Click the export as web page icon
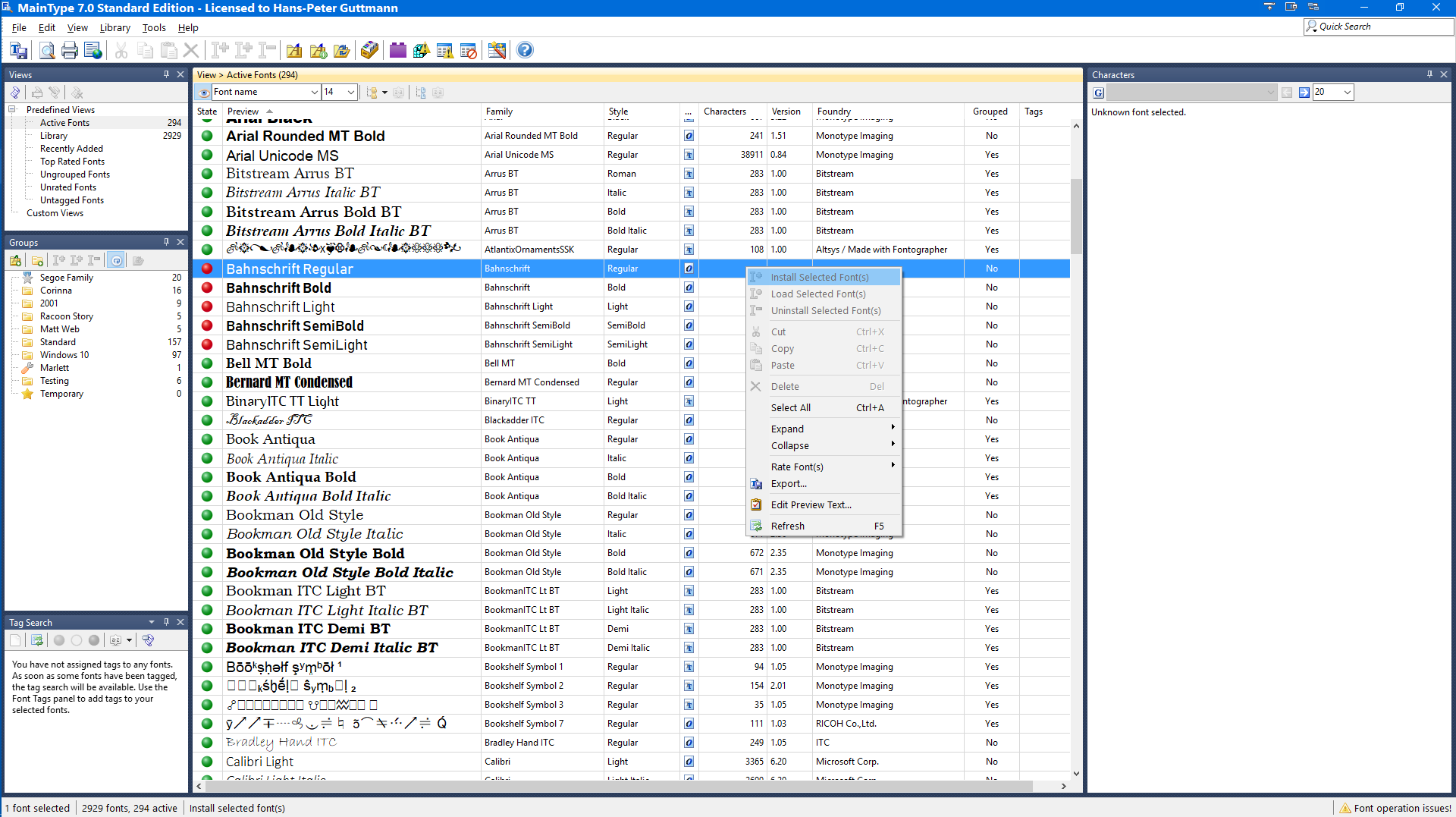 click(x=93, y=51)
